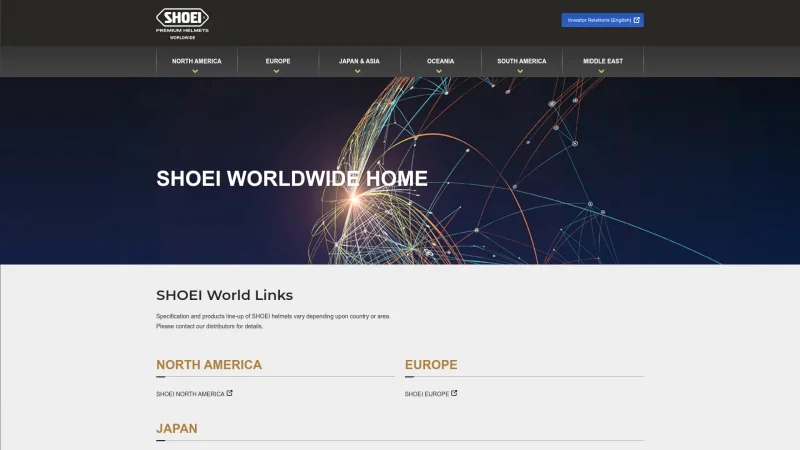
Task: Open the Investor Relations (English) button
Action: tap(603, 20)
